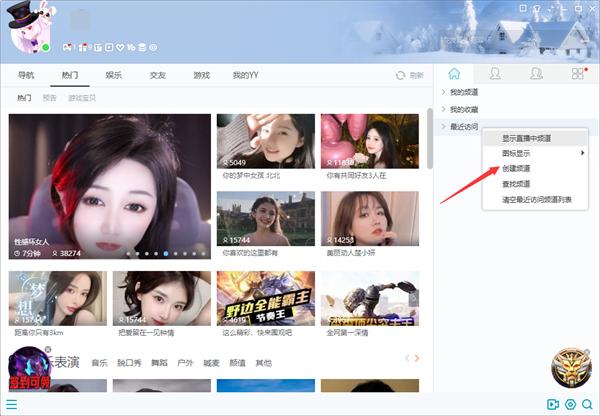
Task: Open the home channel tab icon
Action: (454, 74)
